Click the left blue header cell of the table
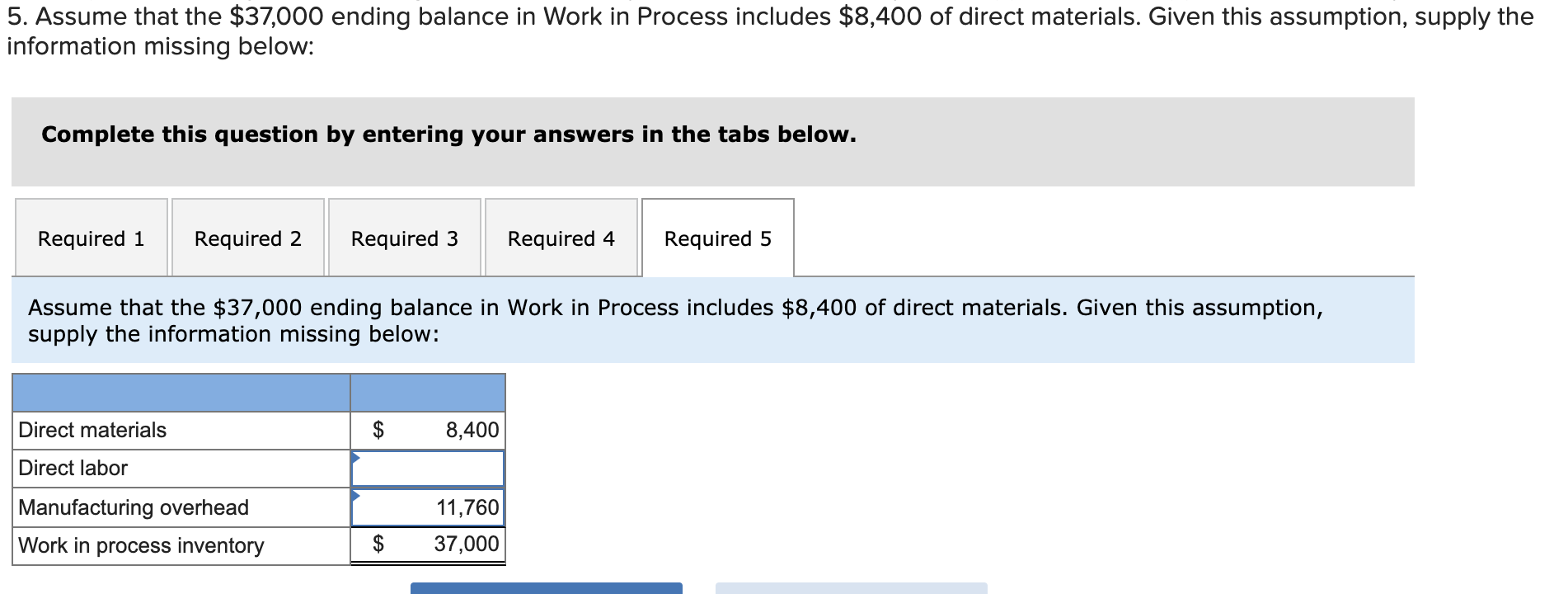The image size is (1568, 594). [x=181, y=394]
